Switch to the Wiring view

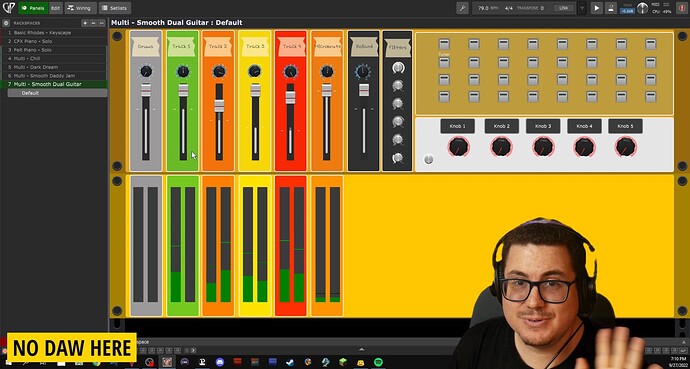pyautogui.click(x=80, y=8)
